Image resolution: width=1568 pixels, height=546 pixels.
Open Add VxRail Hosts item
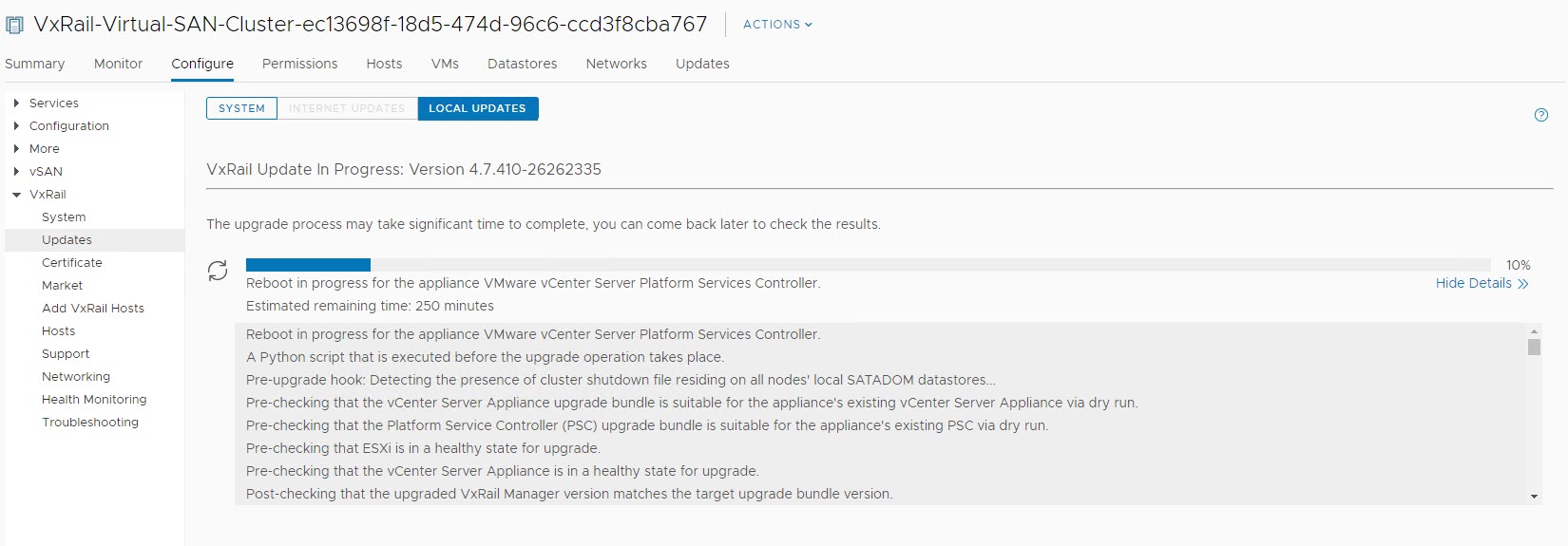pyautogui.click(x=93, y=308)
